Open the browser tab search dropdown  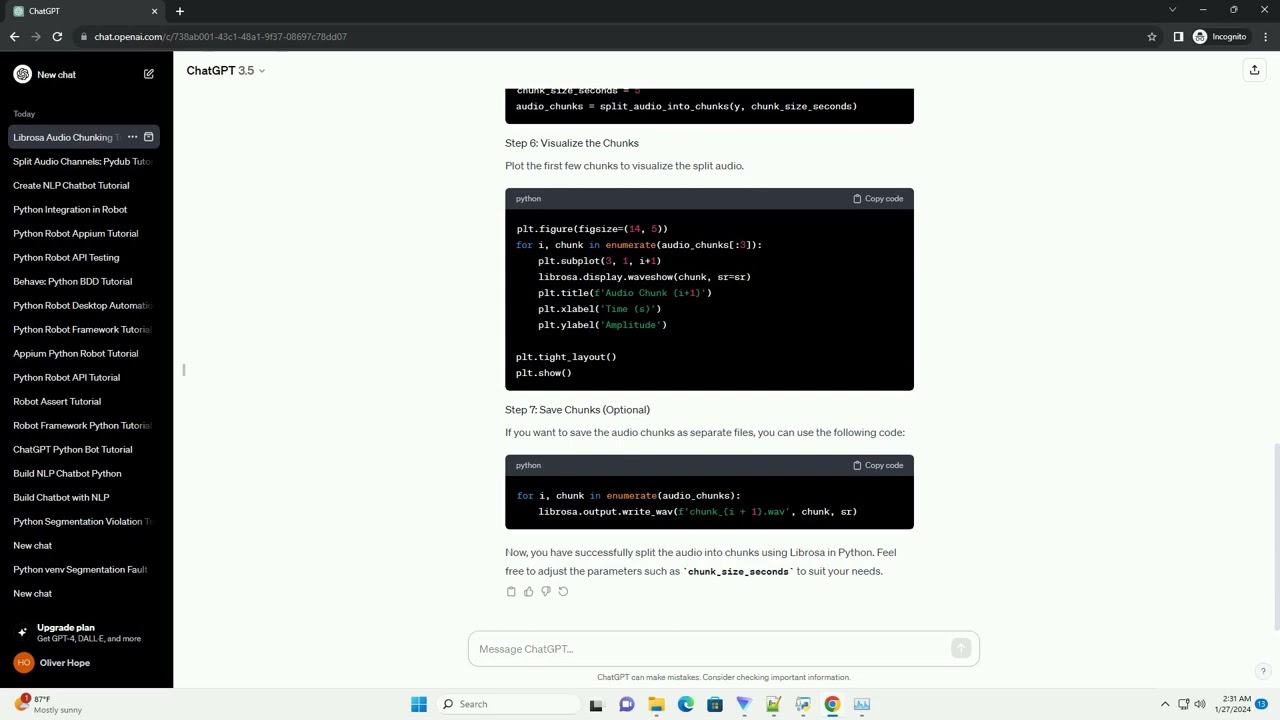coord(1172,10)
